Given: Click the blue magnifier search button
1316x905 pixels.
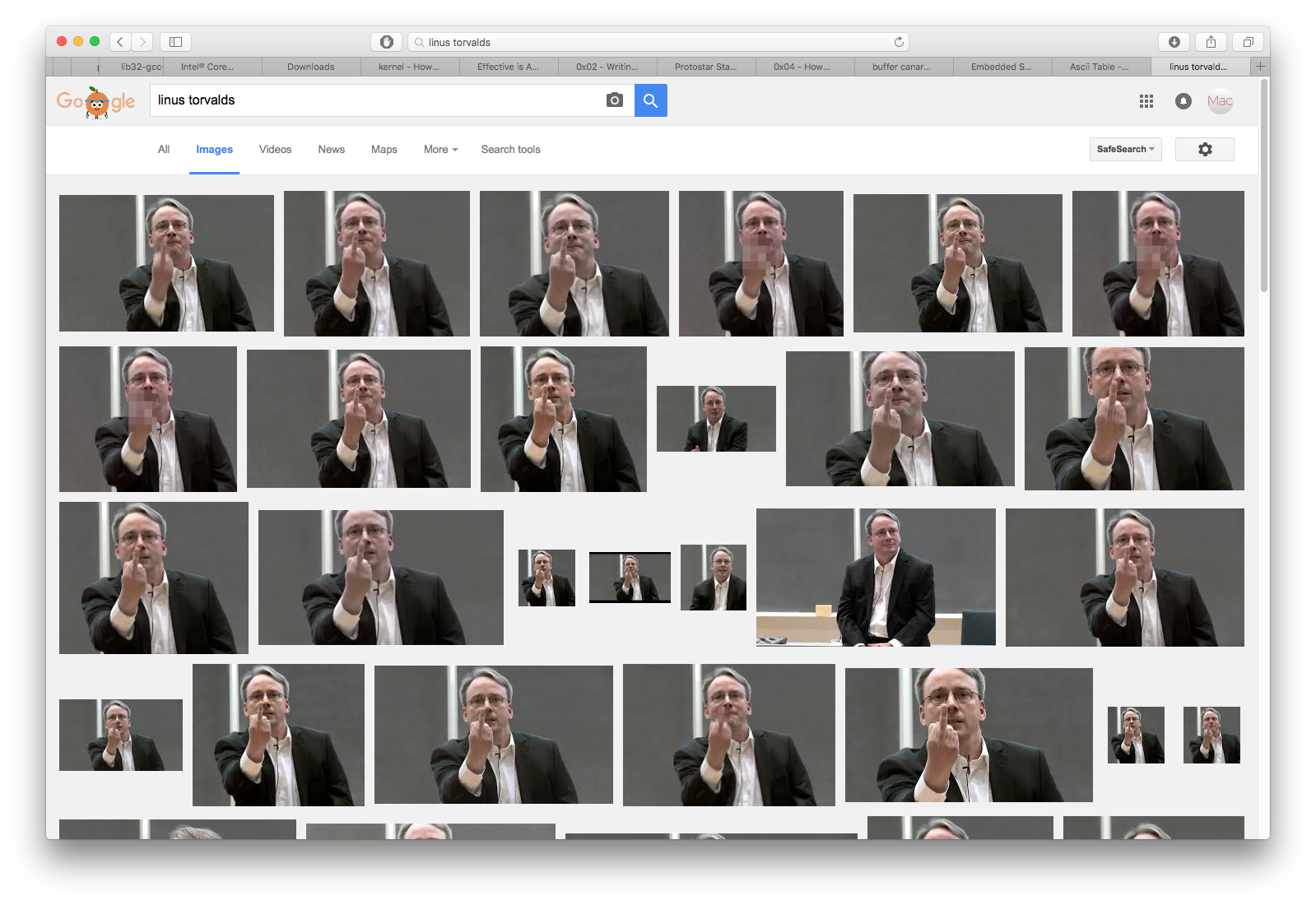Looking at the screenshot, I should pyautogui.click(x=650, y=100).
